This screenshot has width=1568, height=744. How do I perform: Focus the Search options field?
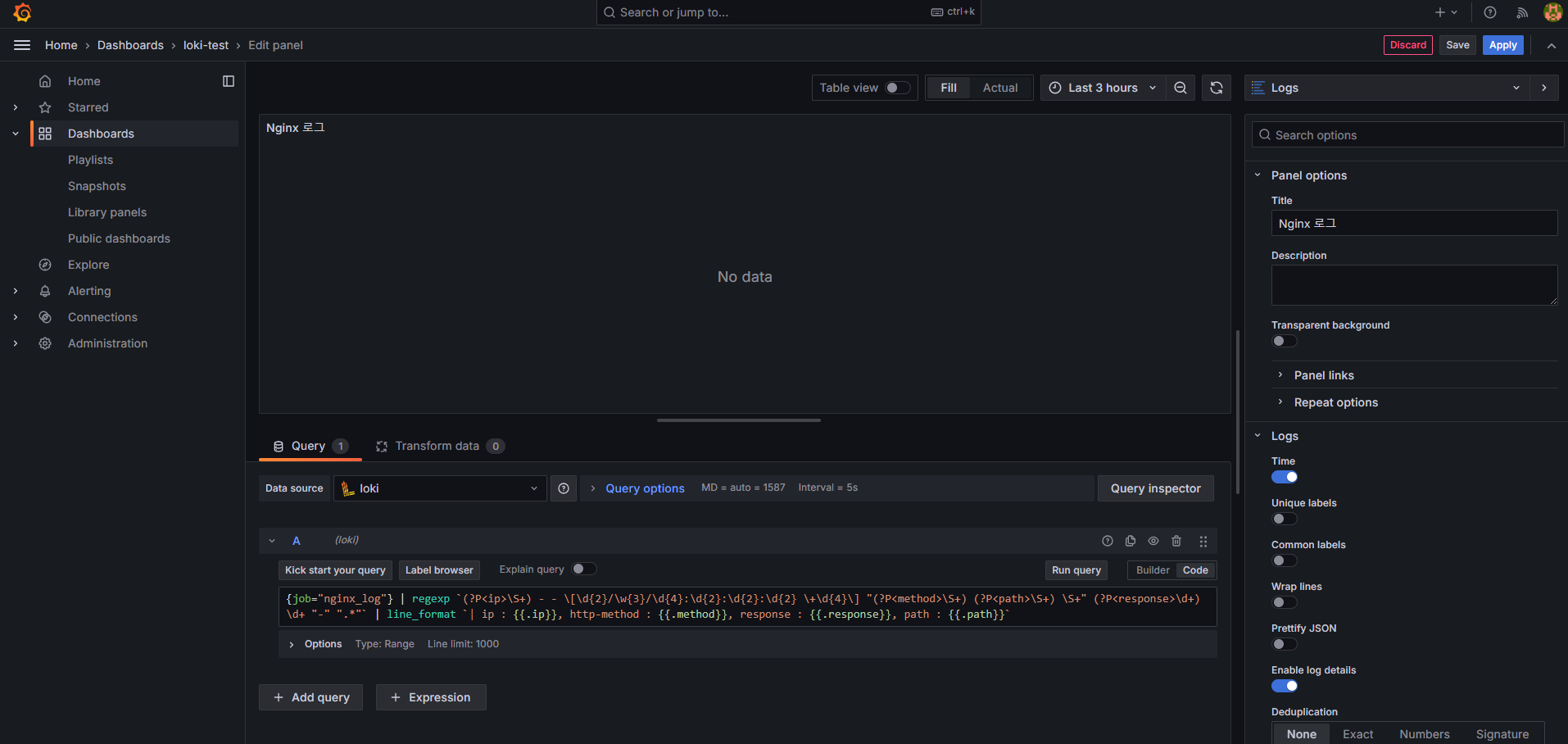click(x=1407, y=135)
